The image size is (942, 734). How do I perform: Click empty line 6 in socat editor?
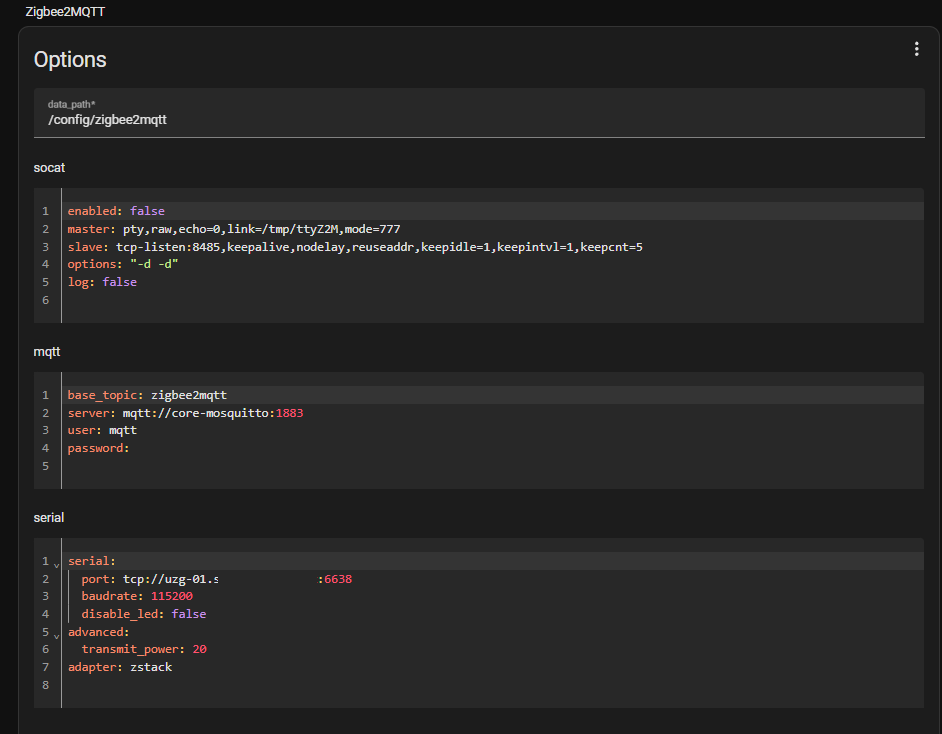click(x=493, y=300)
